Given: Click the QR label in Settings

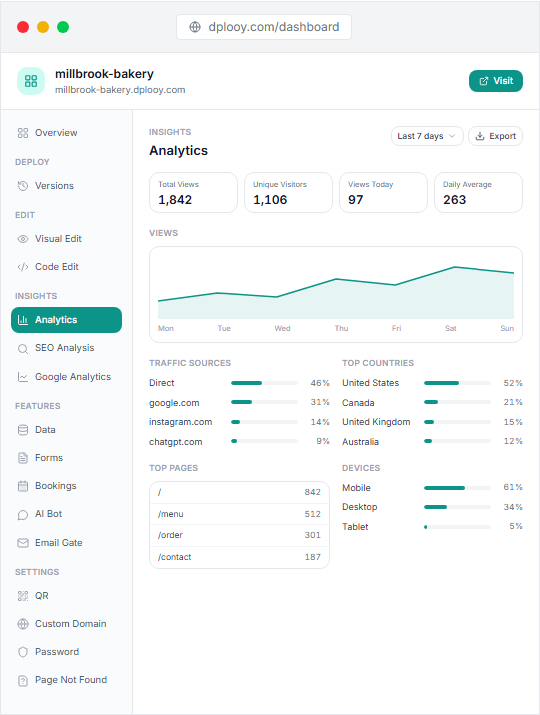Looking at the screenshot, I should click(42, 596).
